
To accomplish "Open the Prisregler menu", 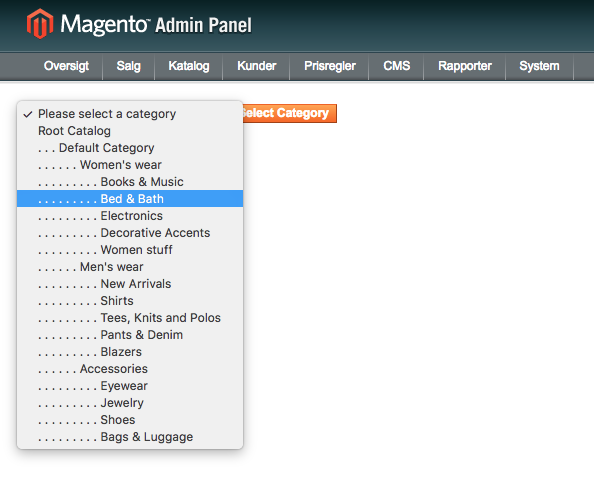I will coord(330,66).
